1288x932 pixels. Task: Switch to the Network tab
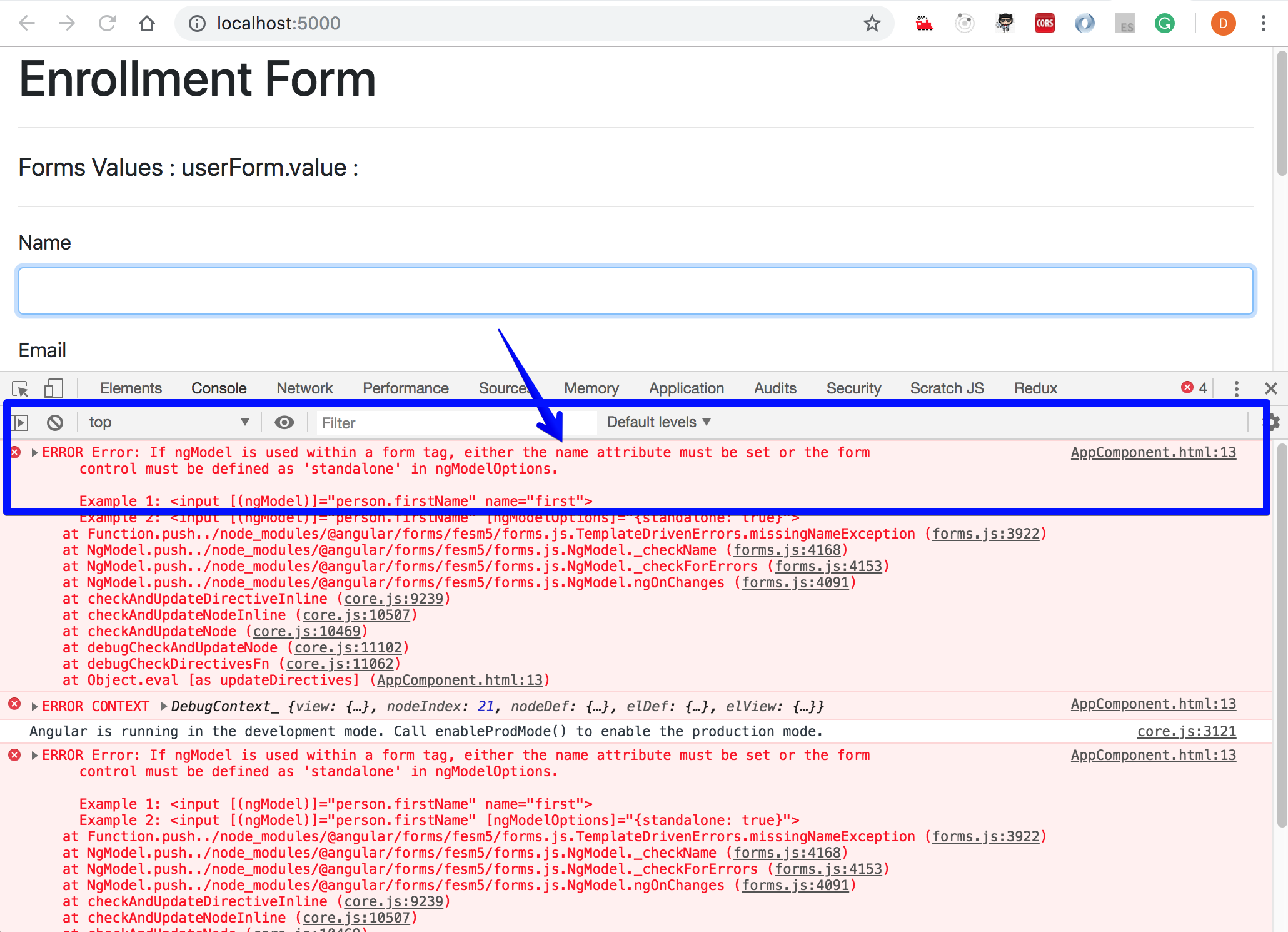[x=304, y=388]
